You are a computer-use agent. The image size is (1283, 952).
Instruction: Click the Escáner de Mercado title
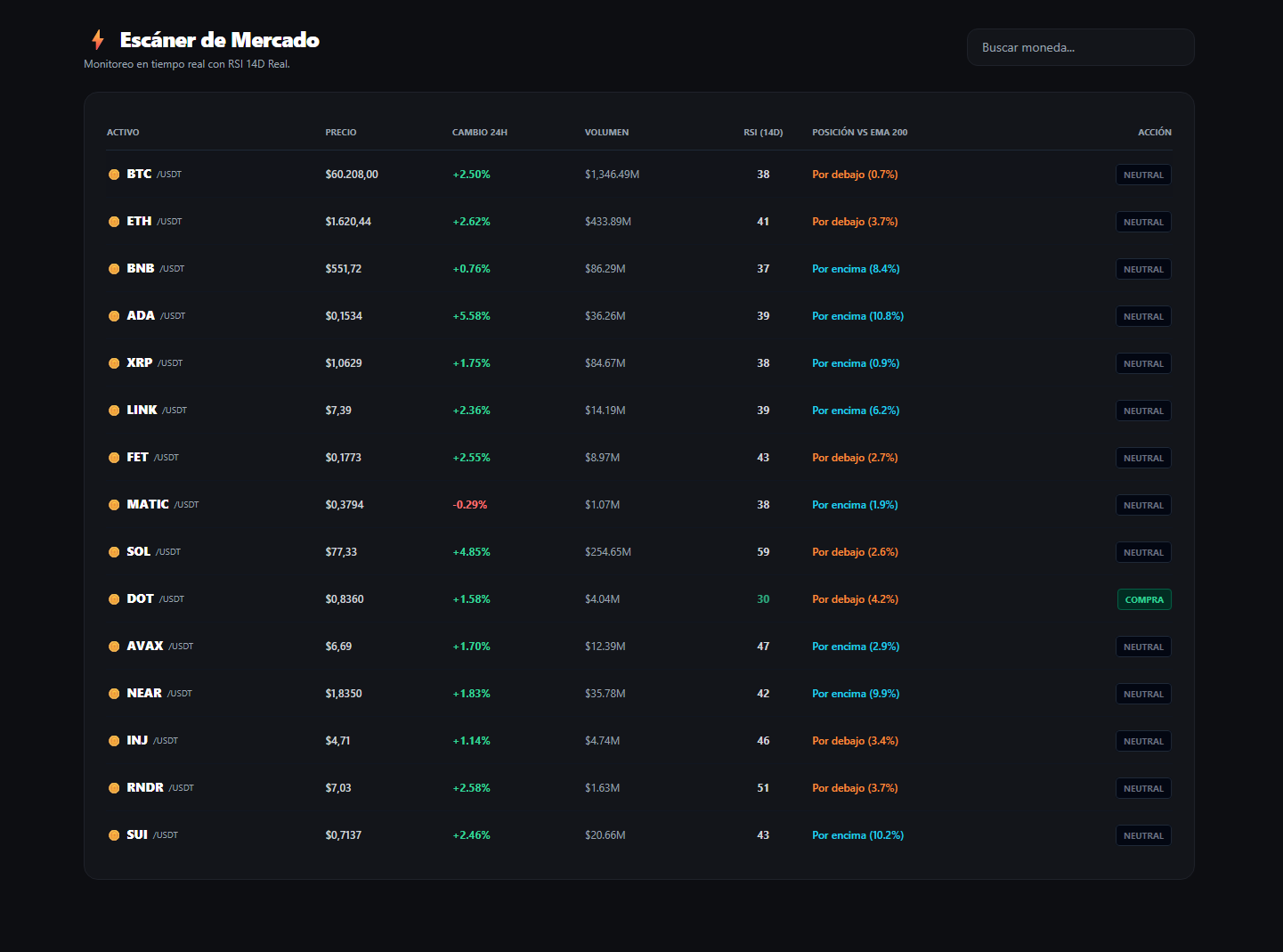click(220, 40)
